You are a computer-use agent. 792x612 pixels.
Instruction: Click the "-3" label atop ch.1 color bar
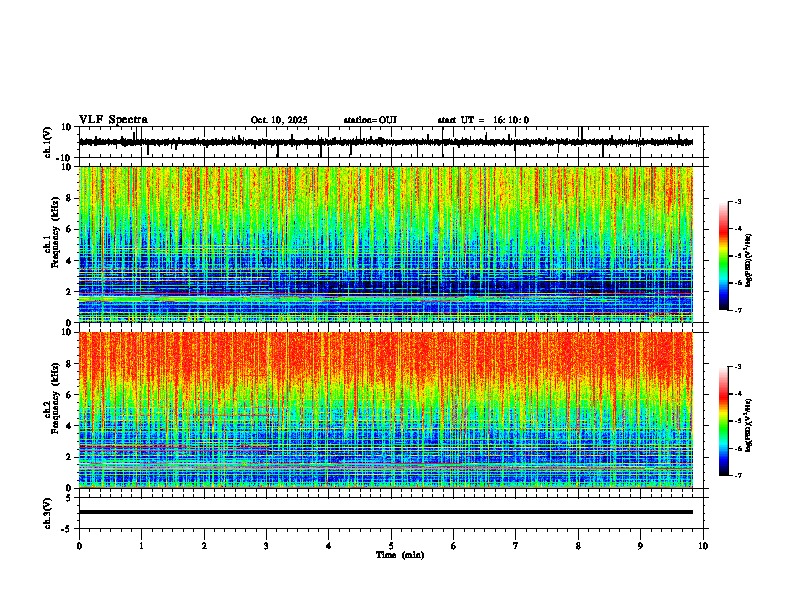coord(737,201)
